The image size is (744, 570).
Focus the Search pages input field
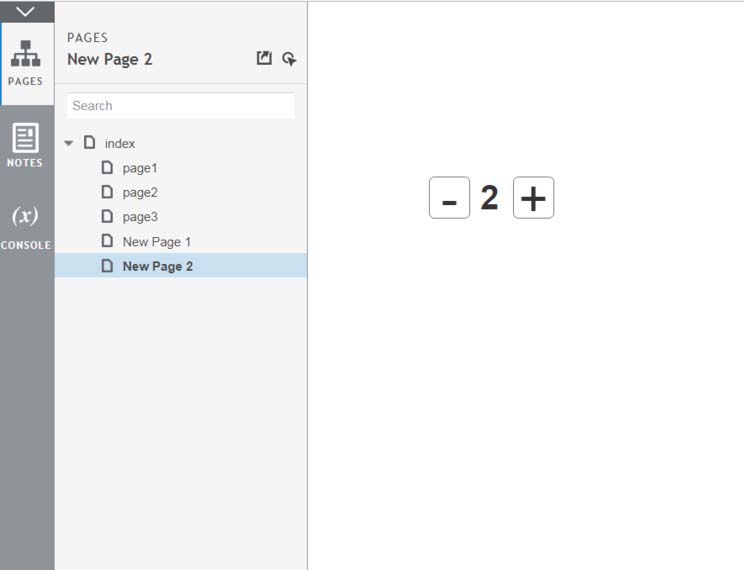pyautogui.click(x=180, y=106)
